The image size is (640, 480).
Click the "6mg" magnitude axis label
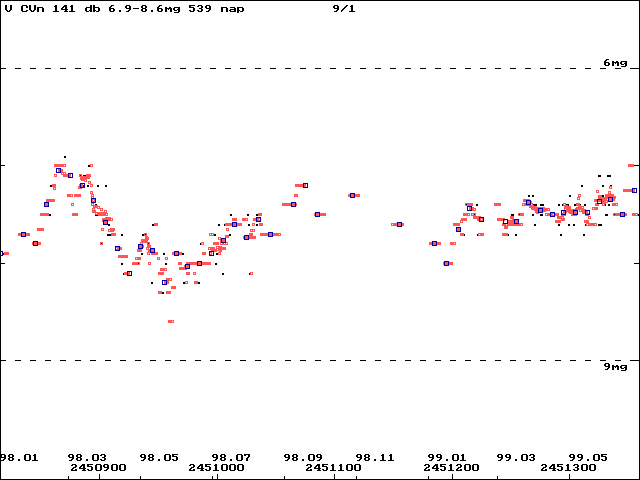tap(615, 63)
